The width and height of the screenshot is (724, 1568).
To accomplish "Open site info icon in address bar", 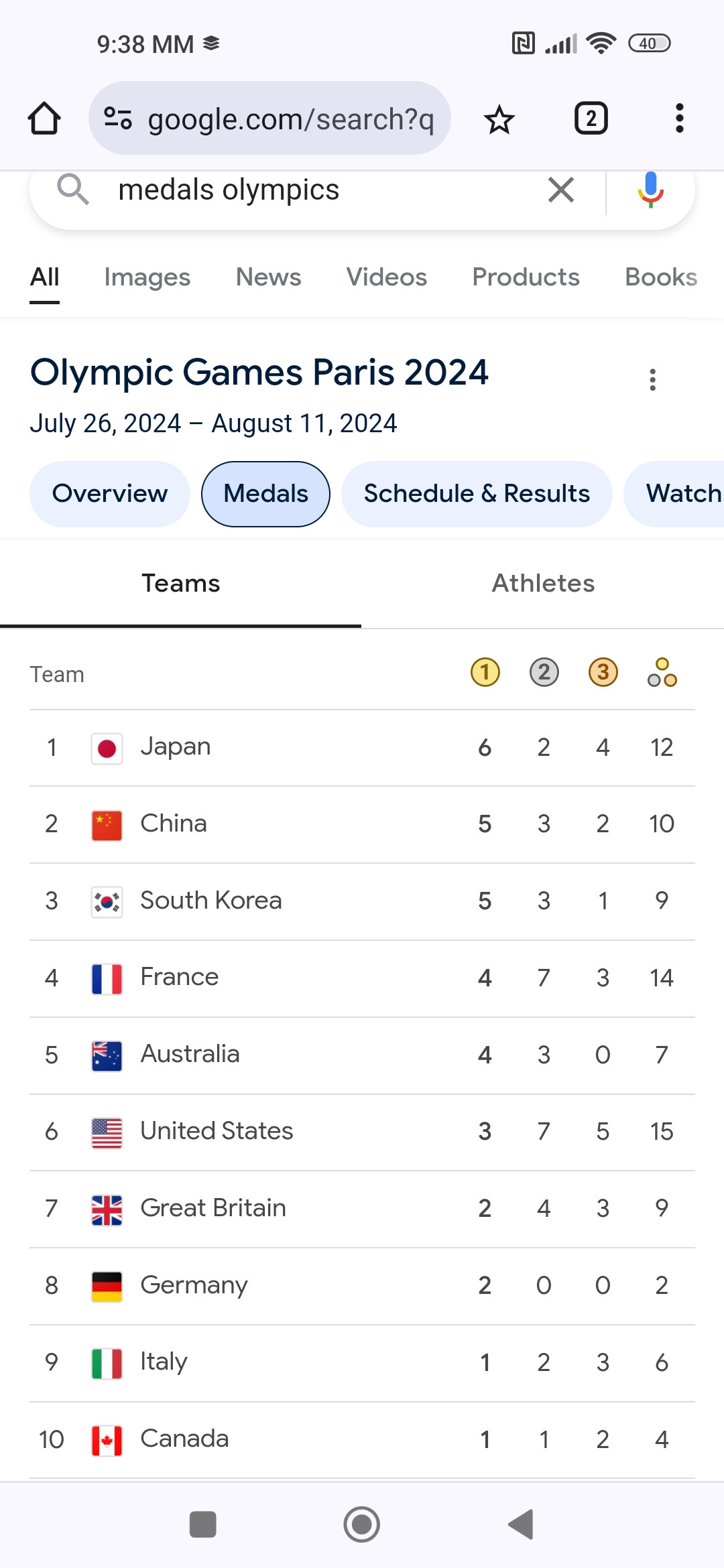I will [118, 119].
